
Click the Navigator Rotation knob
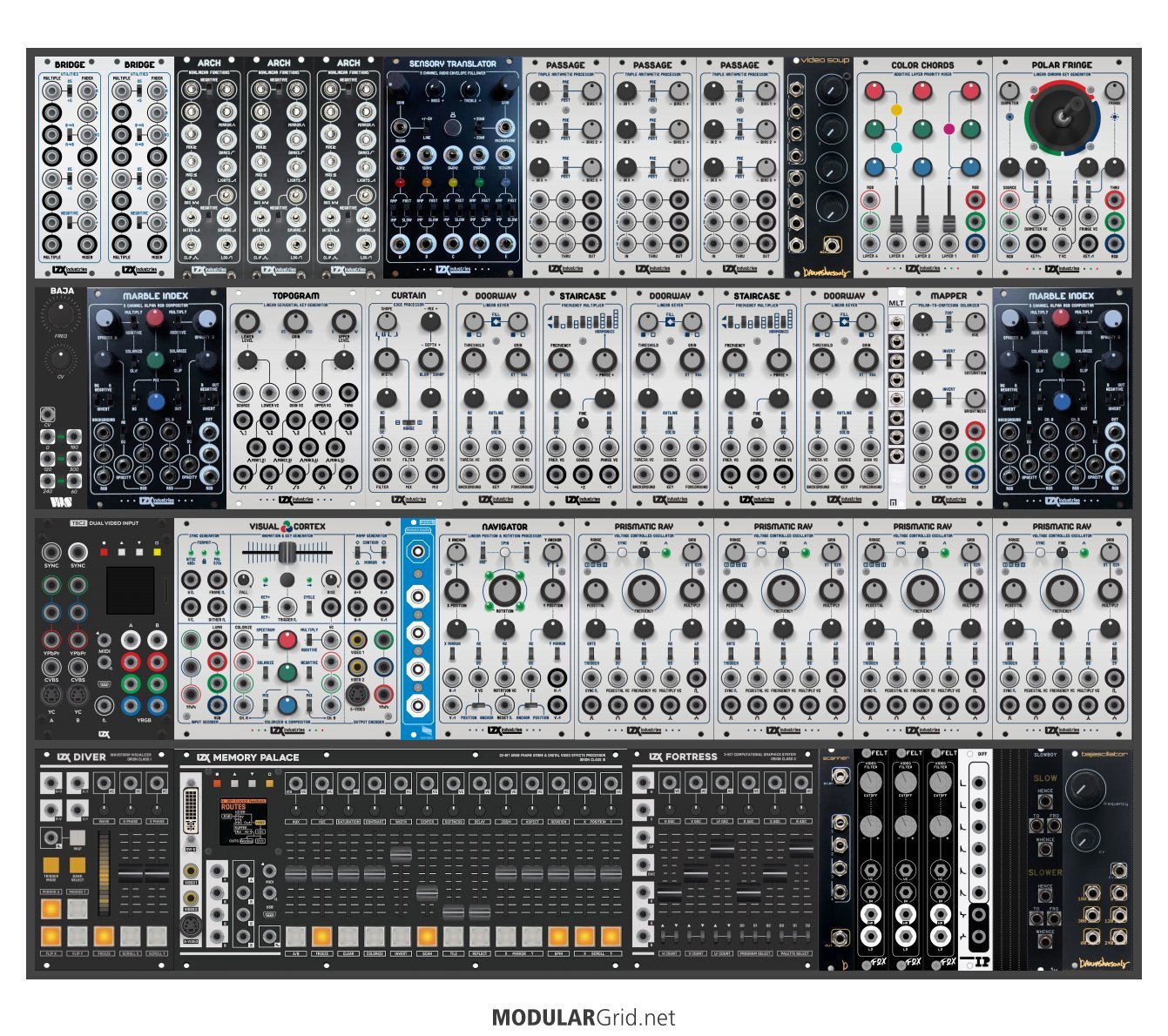click(503, 591)
